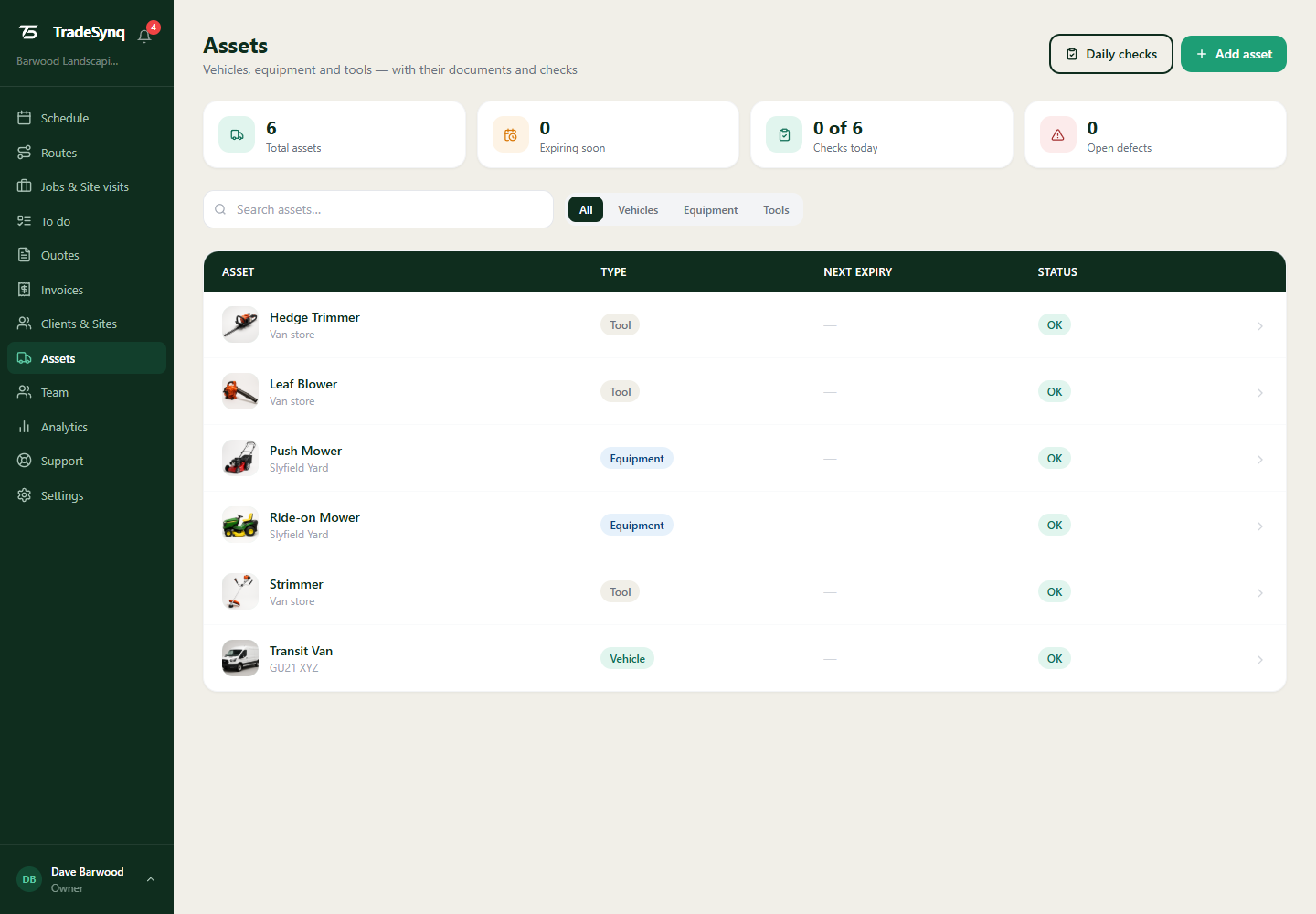Click the Clients & Sites people icon
The width and height of the screenshot is (1316, 914).
[x=25, y=324]
